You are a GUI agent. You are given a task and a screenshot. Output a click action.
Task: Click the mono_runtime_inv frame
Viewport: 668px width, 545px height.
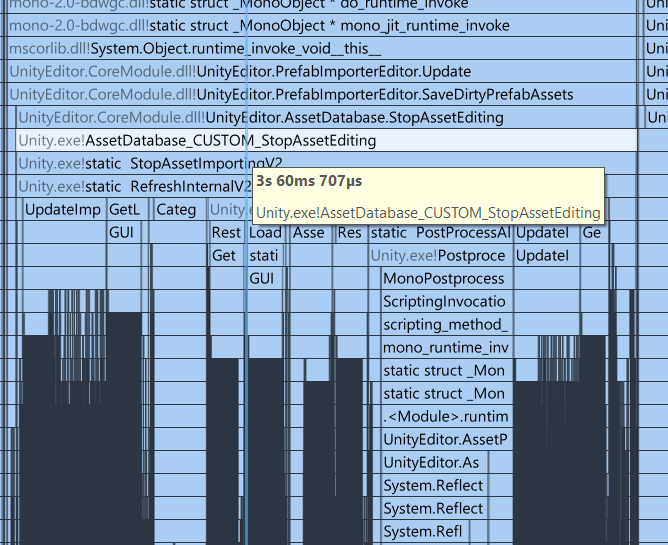[x=447, y=348]
